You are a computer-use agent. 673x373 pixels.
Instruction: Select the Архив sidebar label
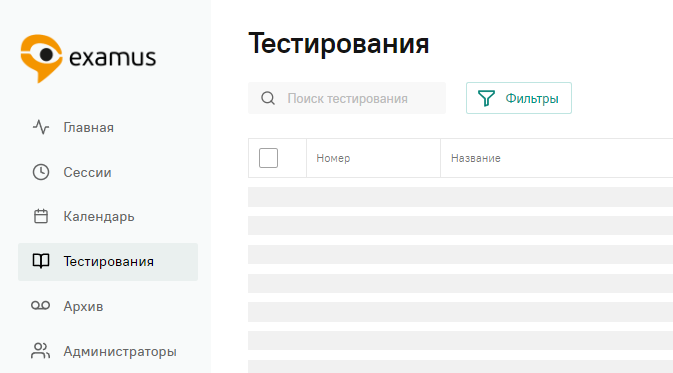tap(83, 306)
